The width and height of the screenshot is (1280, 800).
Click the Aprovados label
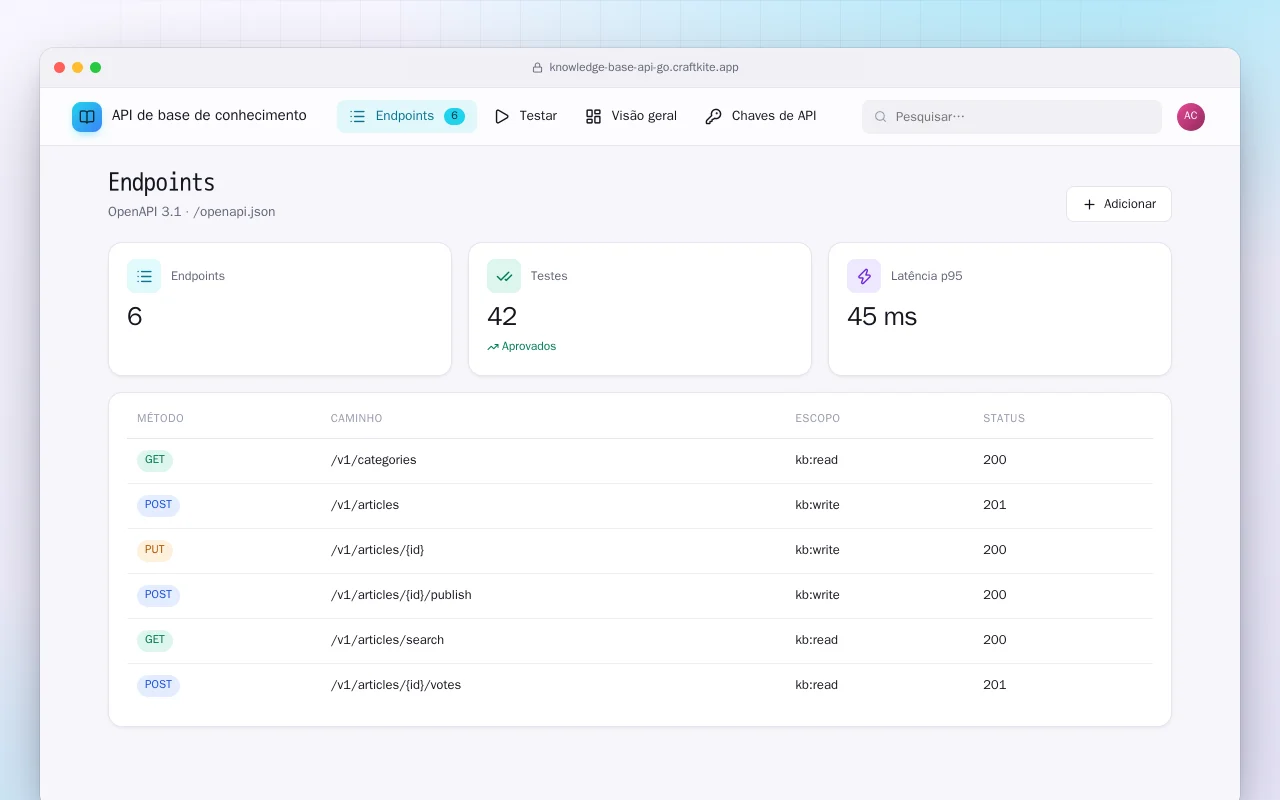[x=529, y=347]
